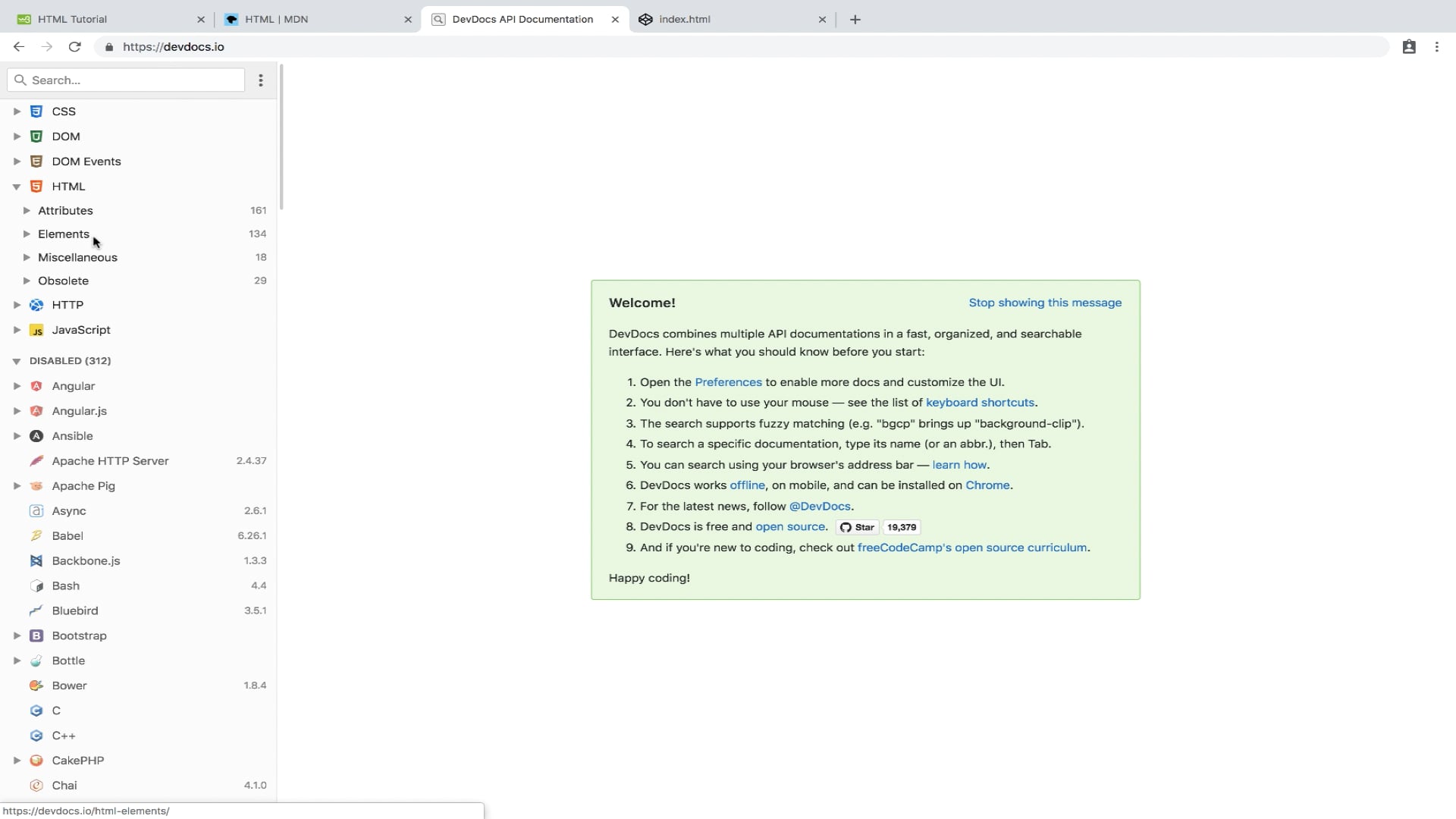Screen dimensions: 1456x819
Task: Open the Preferences link in the welcome box
Action: 728,382
